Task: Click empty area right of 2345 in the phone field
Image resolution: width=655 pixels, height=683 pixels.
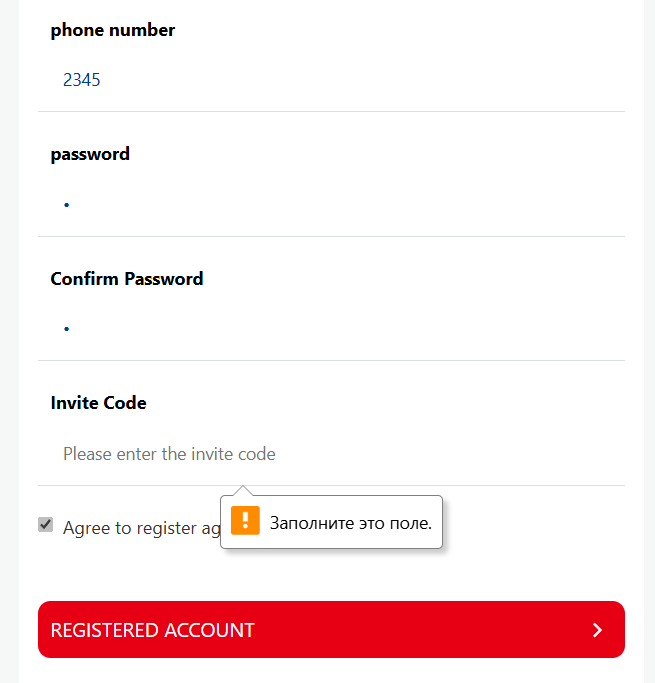Action: 400,80
